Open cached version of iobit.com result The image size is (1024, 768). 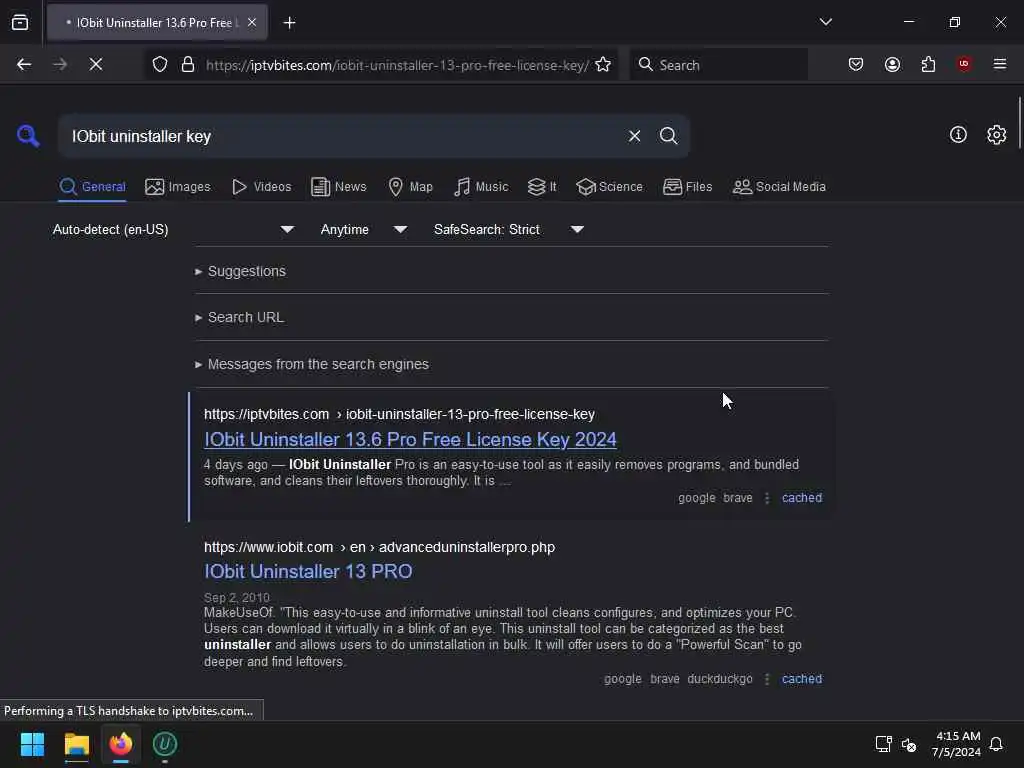(x=802, y=679)
